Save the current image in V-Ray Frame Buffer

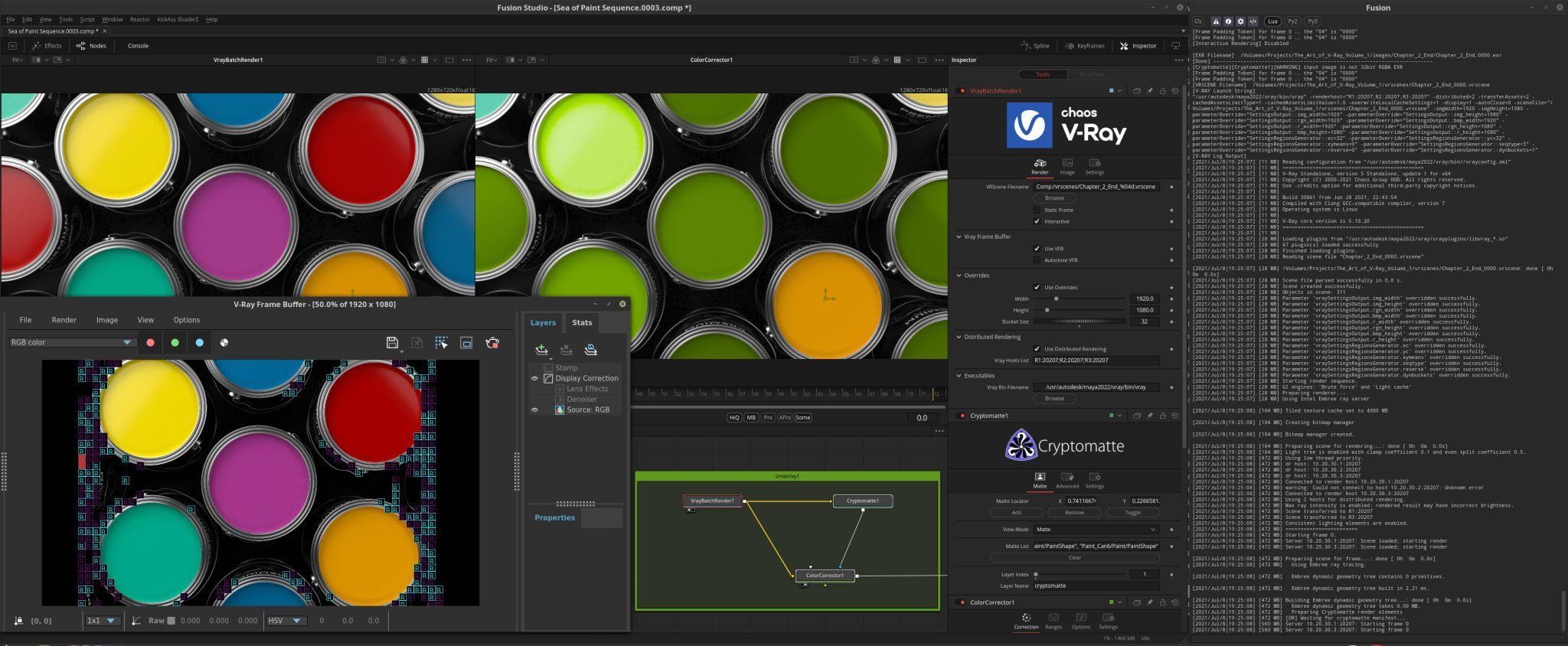(392, 343)
